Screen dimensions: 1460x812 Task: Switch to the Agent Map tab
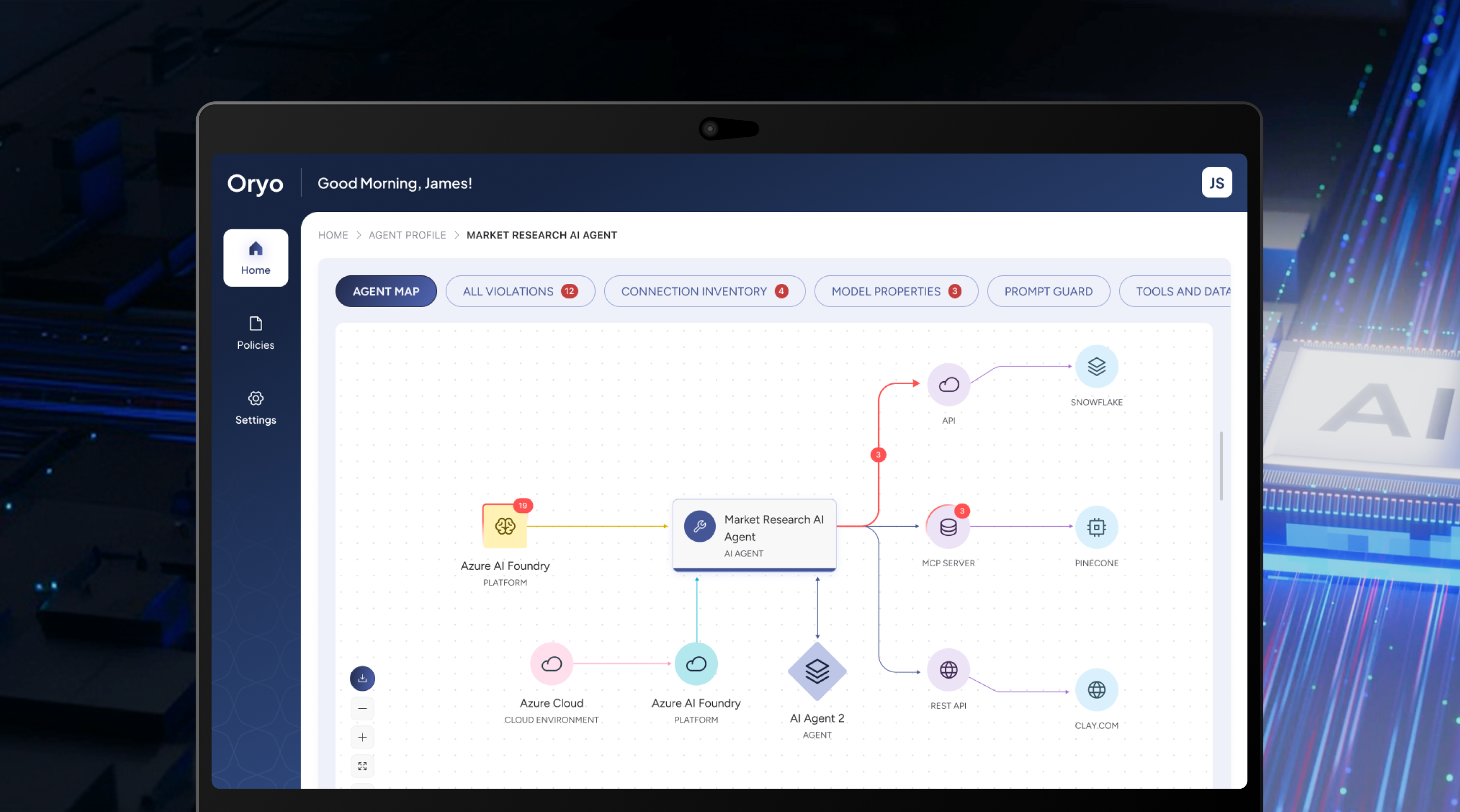(x=386, y=291)
